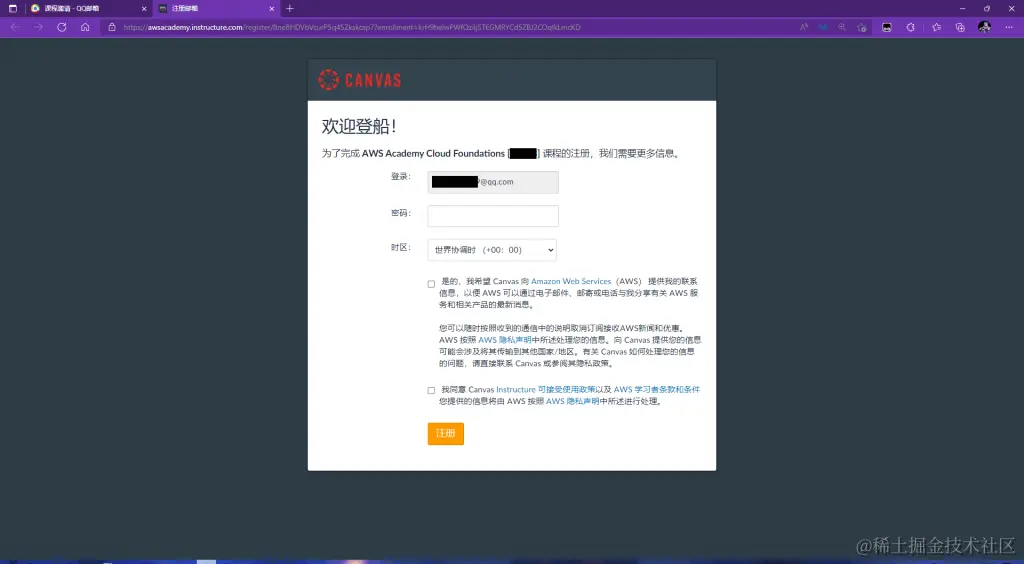View site information lock icon

click(x=112, y=27)
